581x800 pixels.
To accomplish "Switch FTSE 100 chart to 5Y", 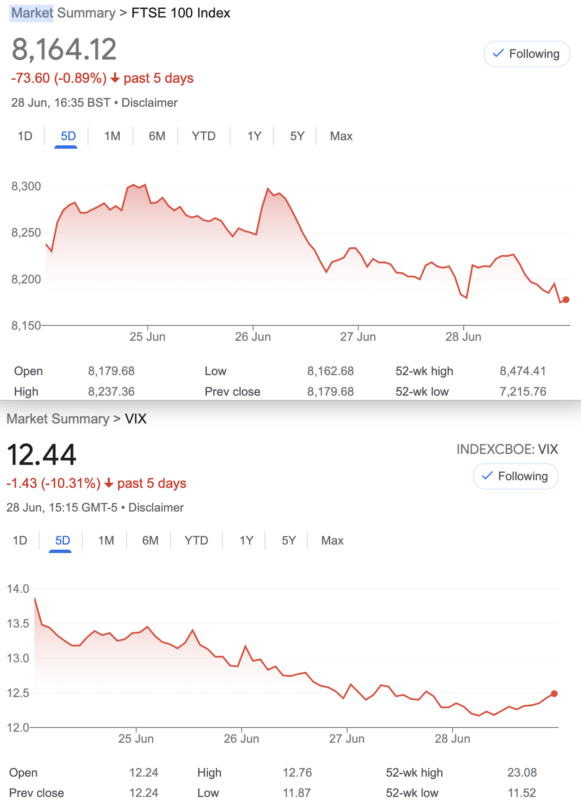I will pos(297,136).
